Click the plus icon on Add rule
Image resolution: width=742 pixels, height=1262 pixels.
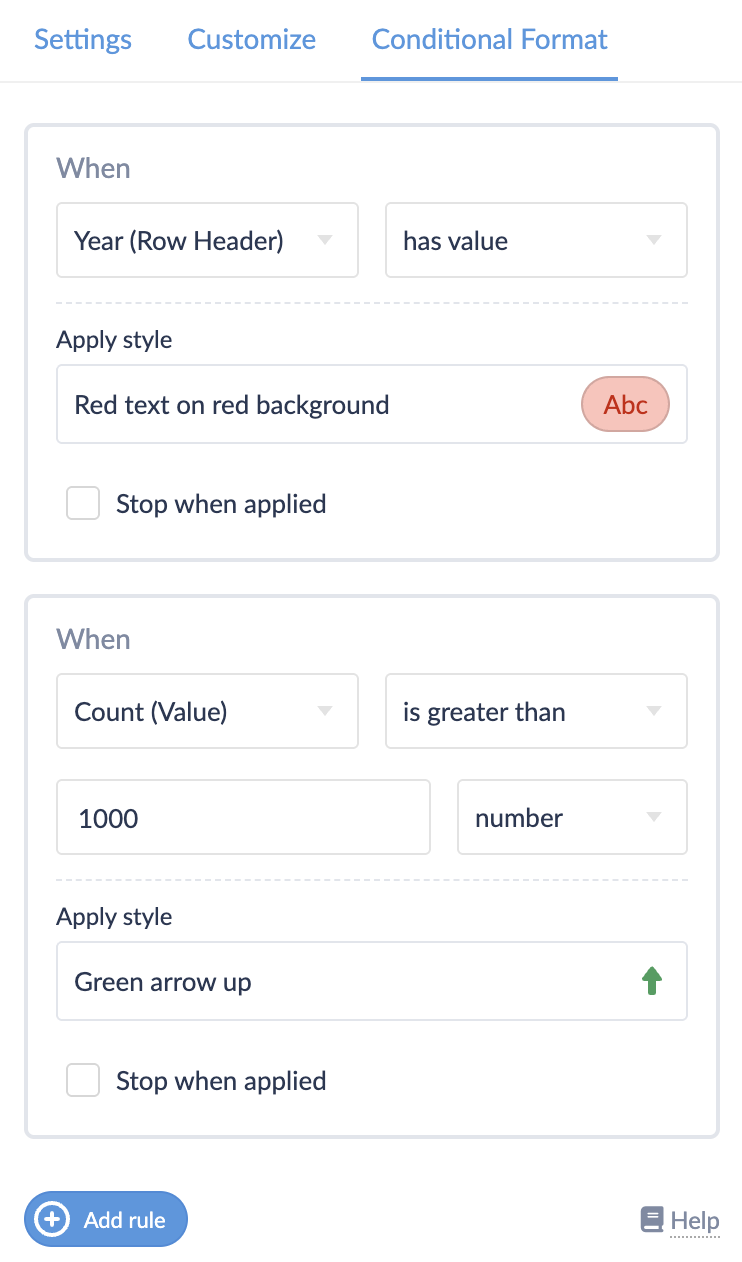[x=51, y=1219]
